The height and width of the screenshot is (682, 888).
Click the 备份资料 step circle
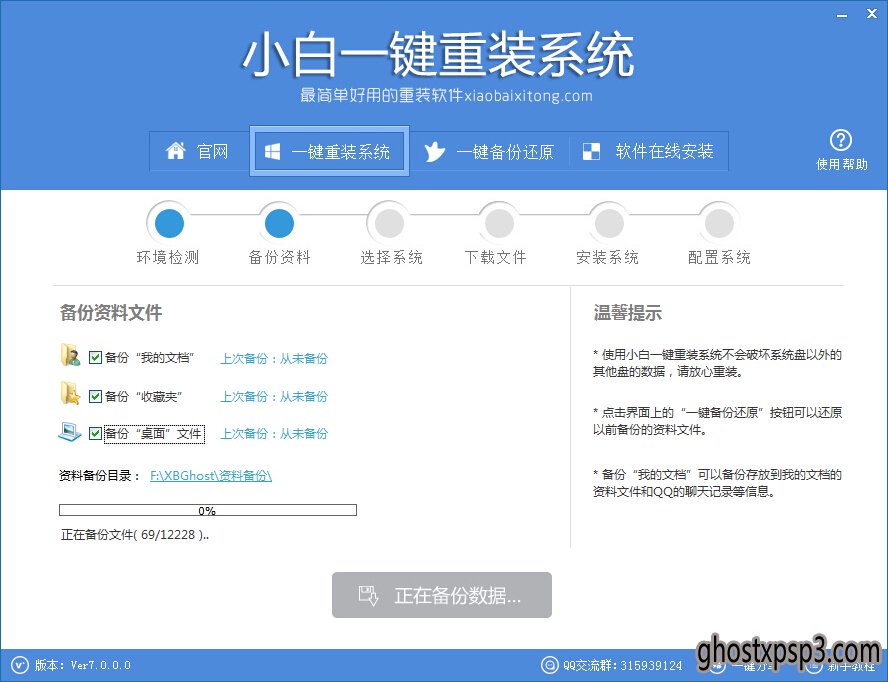pos(279,223)
